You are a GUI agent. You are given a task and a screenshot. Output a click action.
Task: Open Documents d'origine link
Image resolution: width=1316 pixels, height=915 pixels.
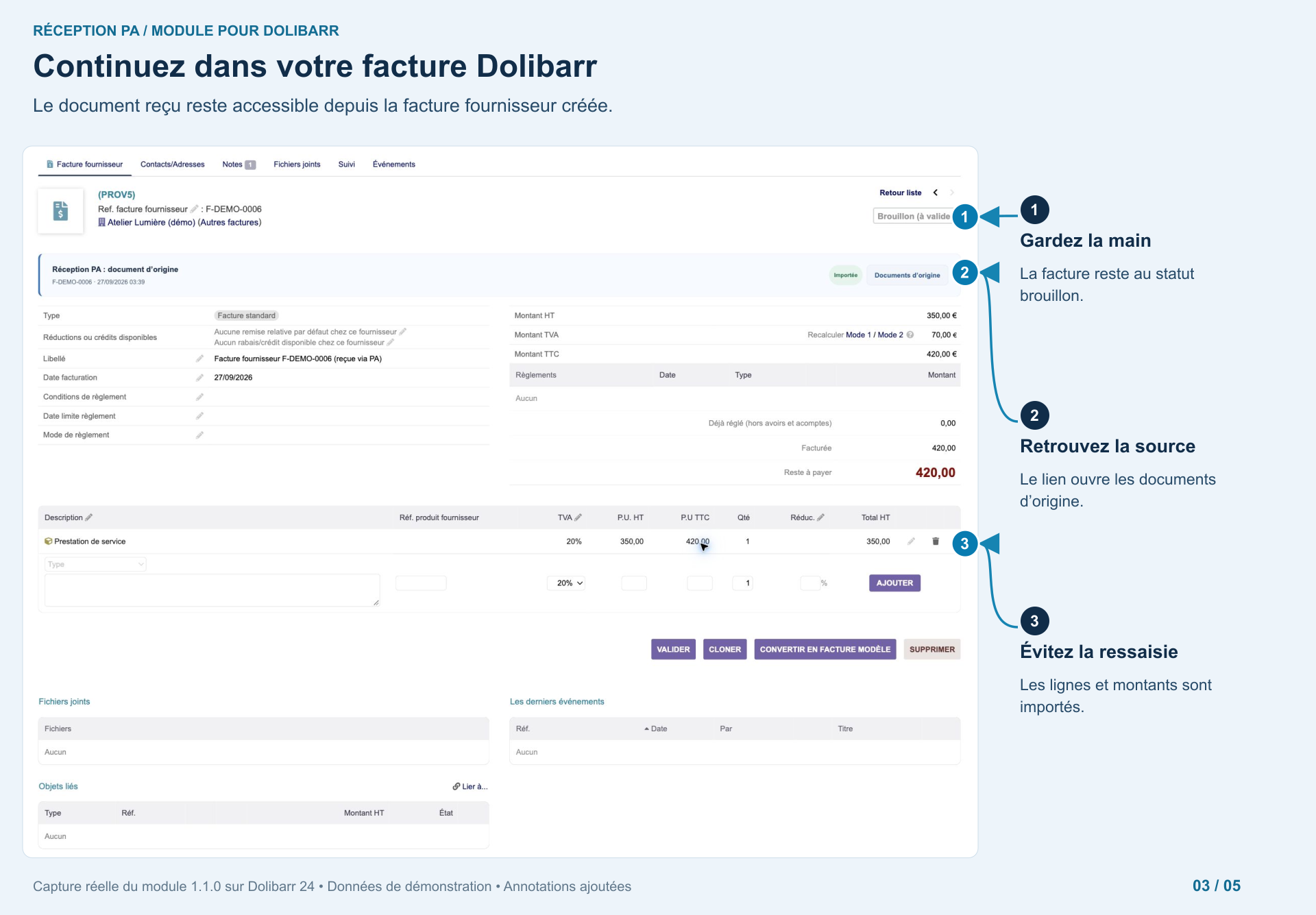point(907,275)
